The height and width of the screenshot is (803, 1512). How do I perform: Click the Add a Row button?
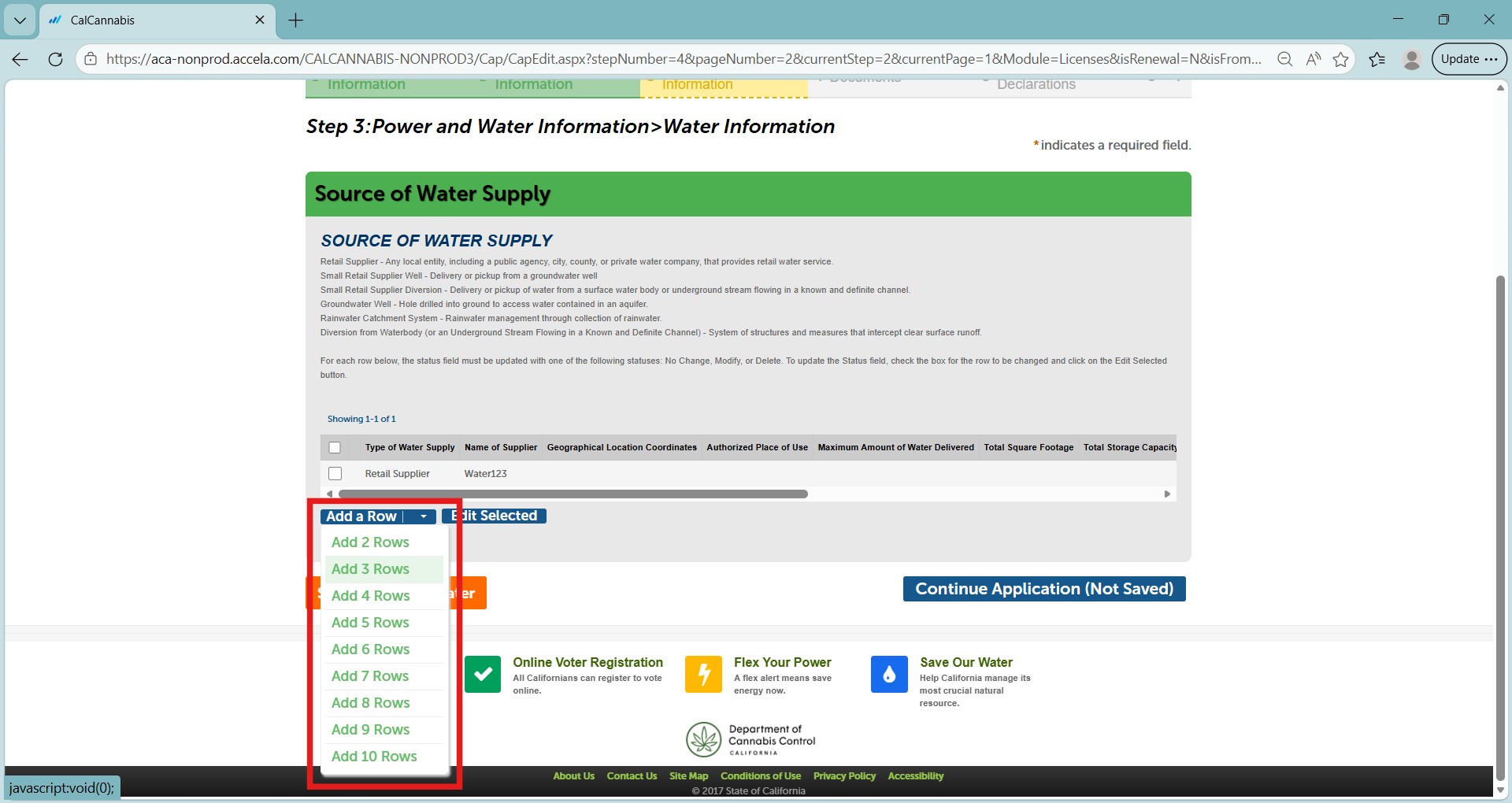tap(361, 516)
